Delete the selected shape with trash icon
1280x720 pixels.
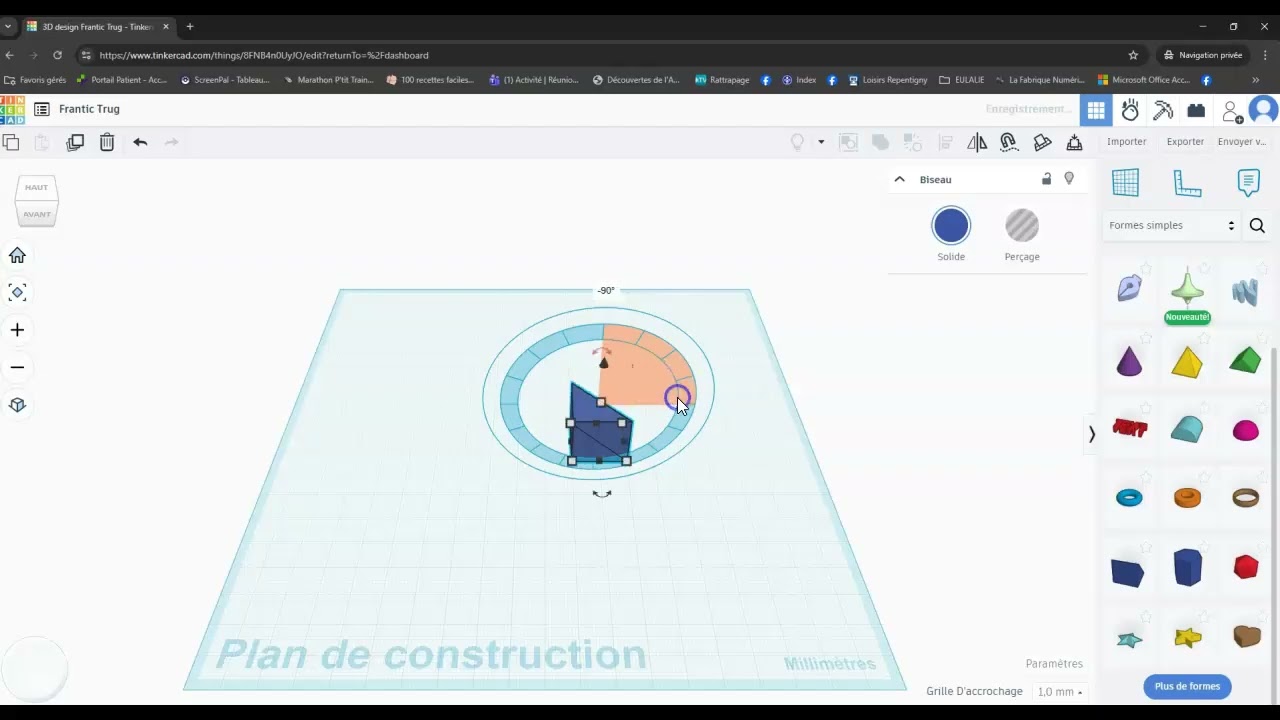(107, 142)
